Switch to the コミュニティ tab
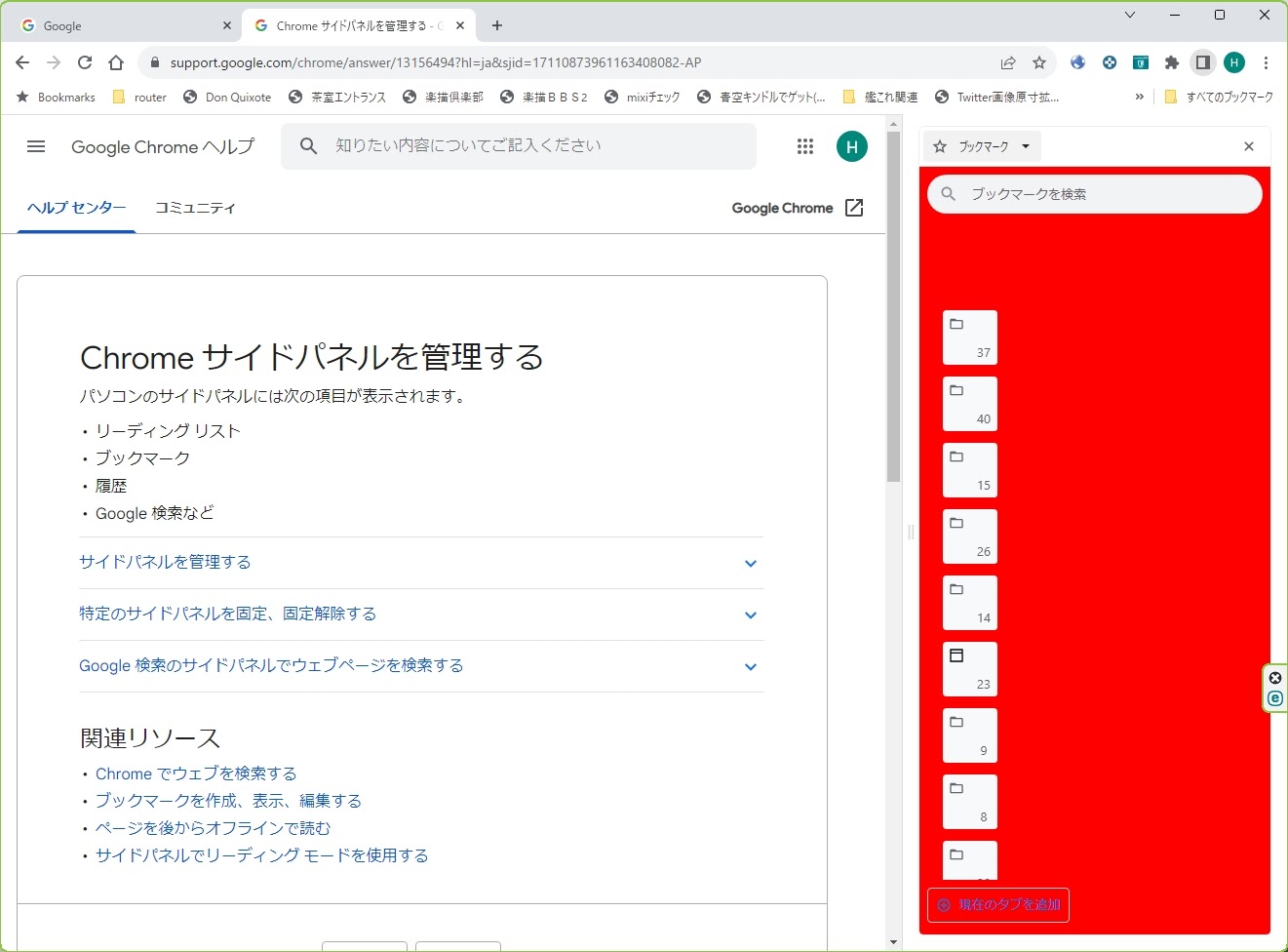The height and width of the screenshot is (952, 1288). click(195, 207)
